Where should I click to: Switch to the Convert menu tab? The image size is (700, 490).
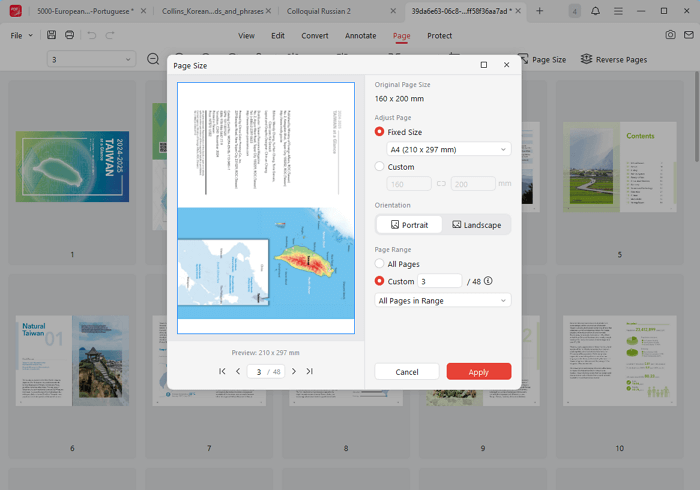314,35
